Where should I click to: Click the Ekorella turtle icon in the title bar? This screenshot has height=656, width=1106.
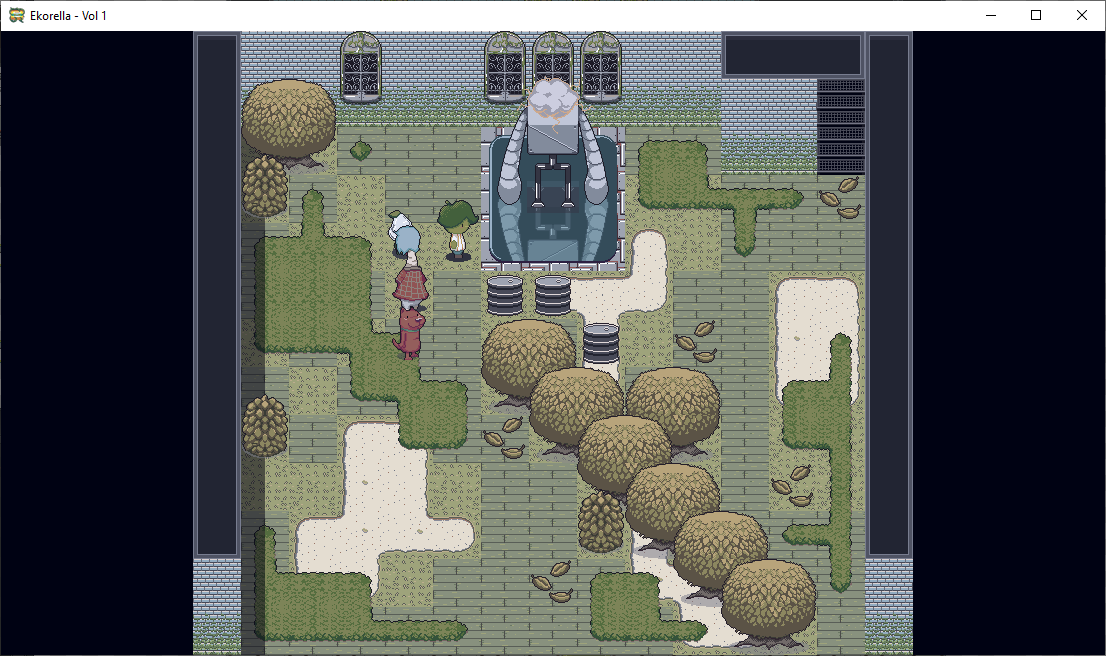[x=14, y=15]
